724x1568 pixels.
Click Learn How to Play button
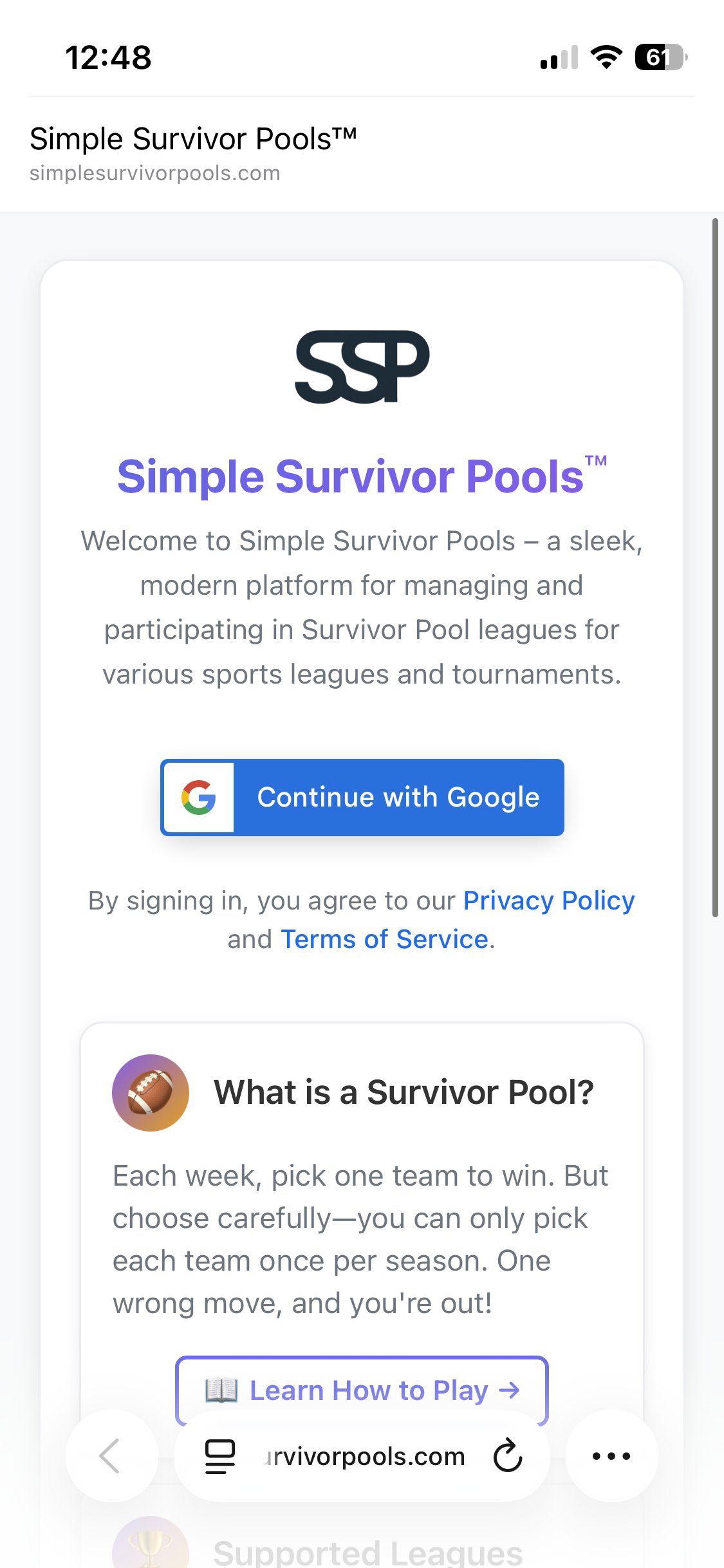click(x=362, y=1390)
